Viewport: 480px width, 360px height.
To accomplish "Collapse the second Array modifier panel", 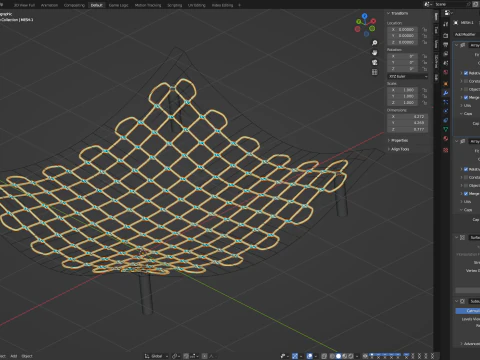I will pyautogui.click(x=456, y=141).
